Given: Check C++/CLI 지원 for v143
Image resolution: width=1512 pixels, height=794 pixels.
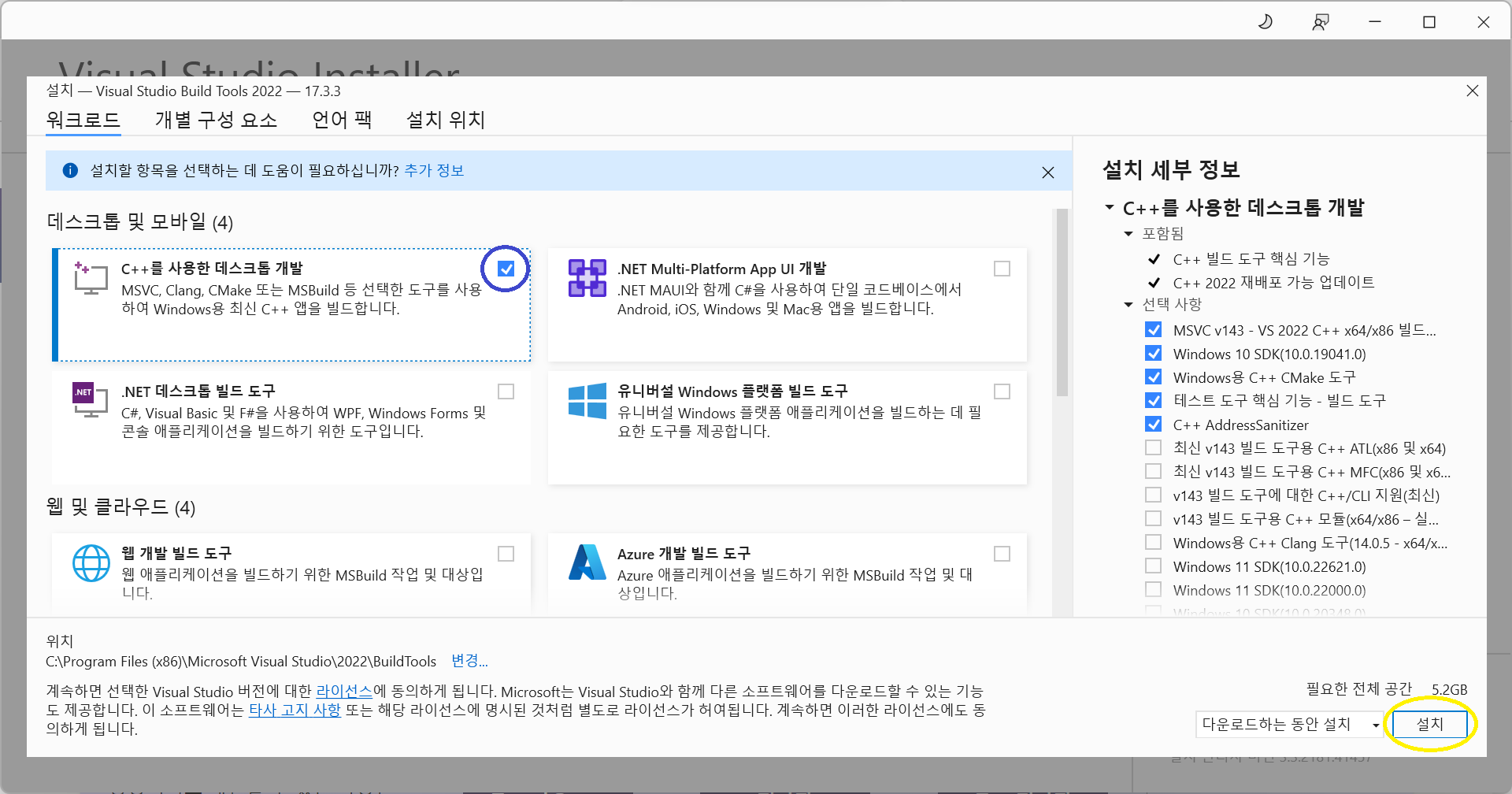Looking at the screenshot, I should (1154, 495).
